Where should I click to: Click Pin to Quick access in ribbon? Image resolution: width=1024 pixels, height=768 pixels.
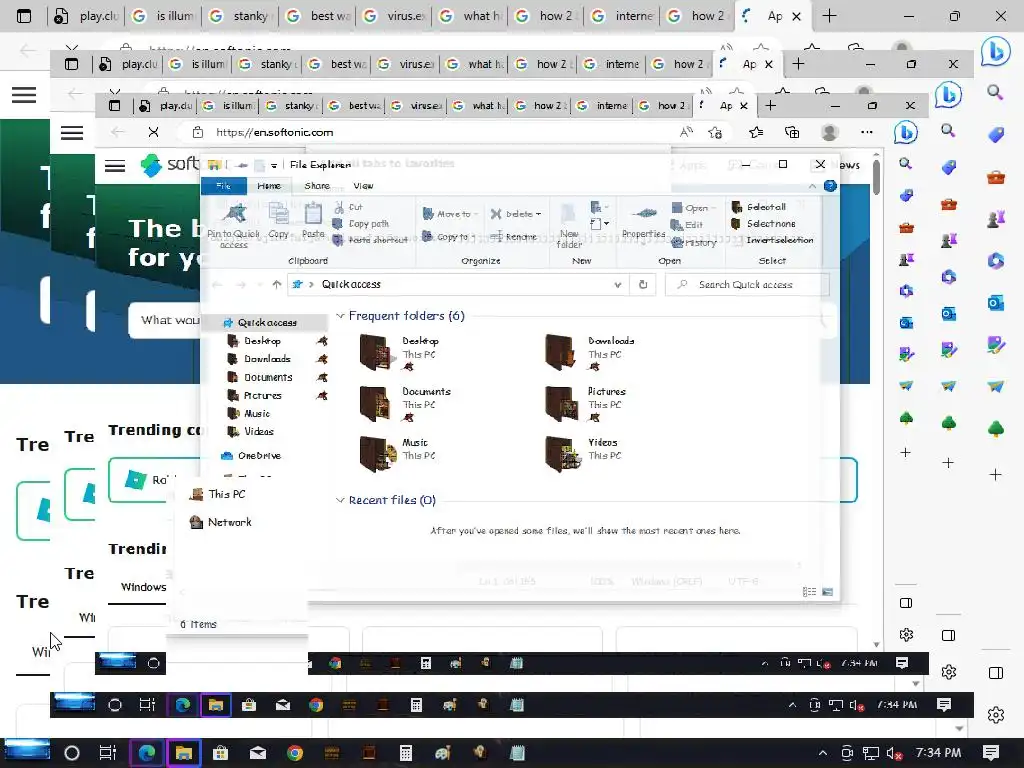tap(234, 224)
